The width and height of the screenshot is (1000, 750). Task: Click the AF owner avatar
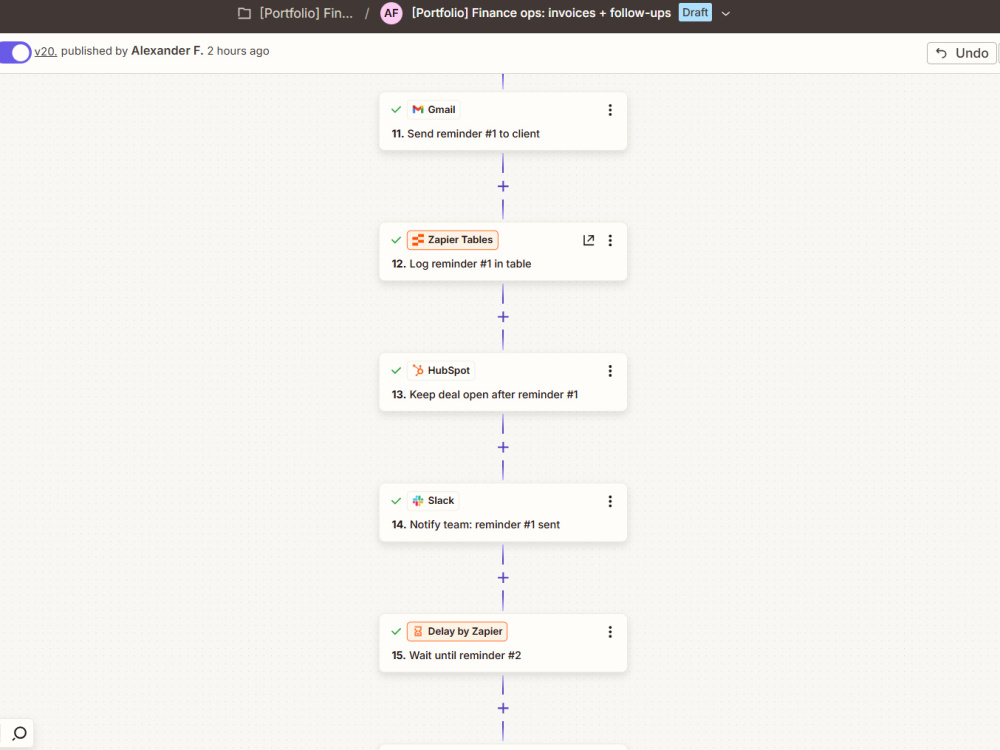click(x=391, y=13)
